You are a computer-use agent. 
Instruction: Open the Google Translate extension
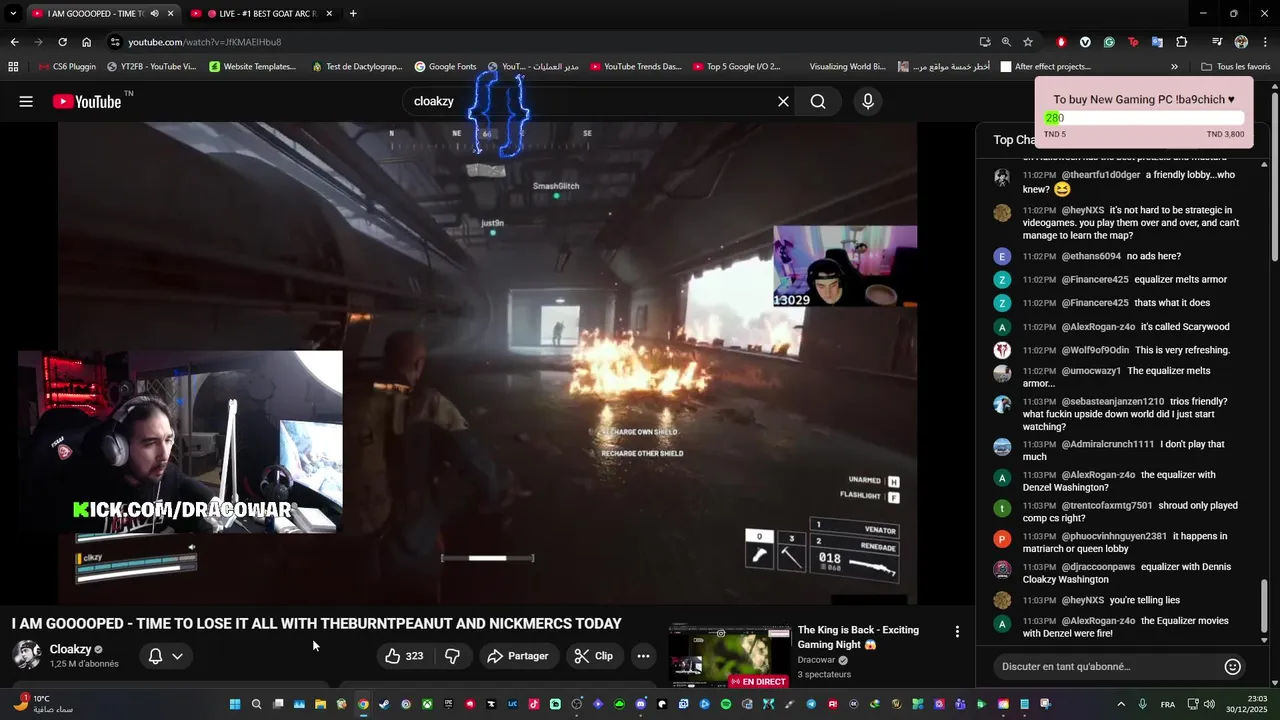pyautogui.click(x=1157, y=42)
